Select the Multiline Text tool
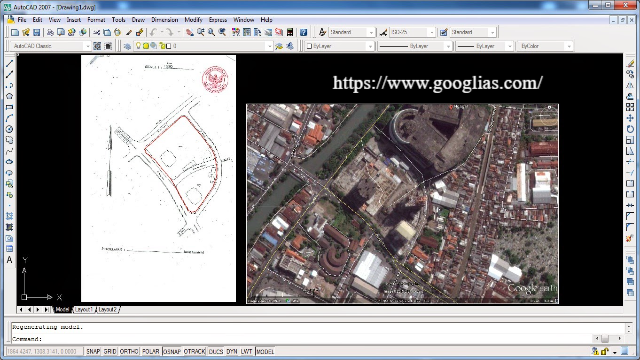Image resolution: width=640 pixels, height=360 pixels. tap(9, 260)
